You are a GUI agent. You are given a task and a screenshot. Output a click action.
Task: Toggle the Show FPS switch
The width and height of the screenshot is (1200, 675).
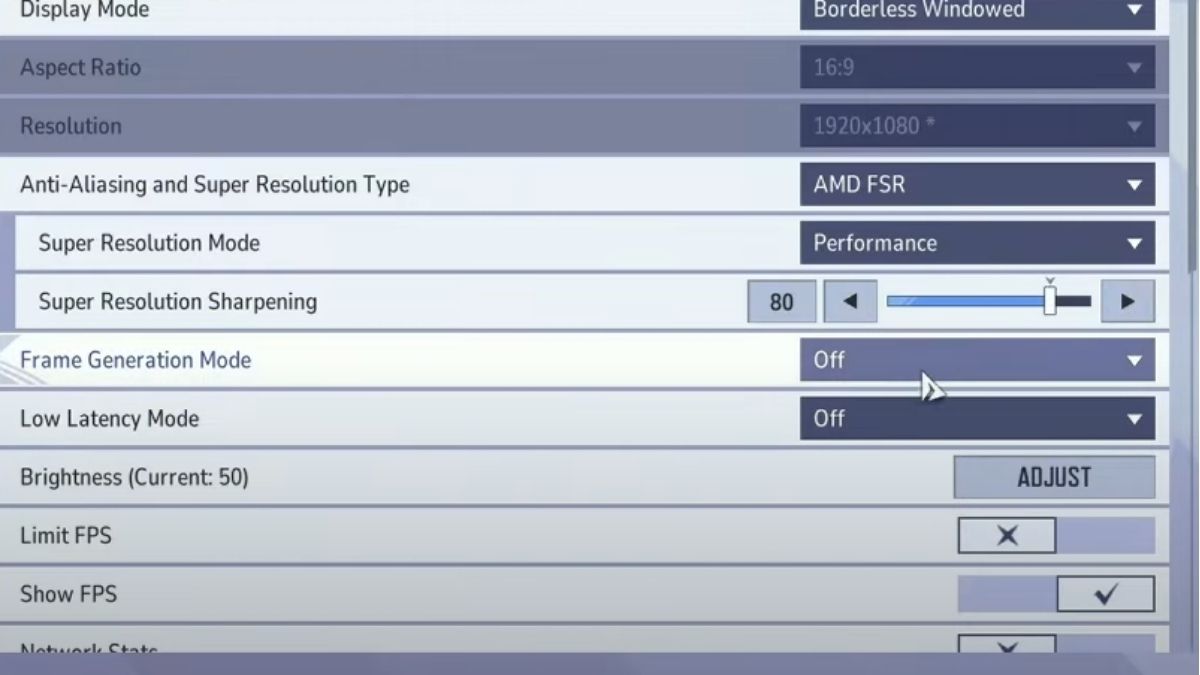pyautogui.click(x=1056, y=594)
